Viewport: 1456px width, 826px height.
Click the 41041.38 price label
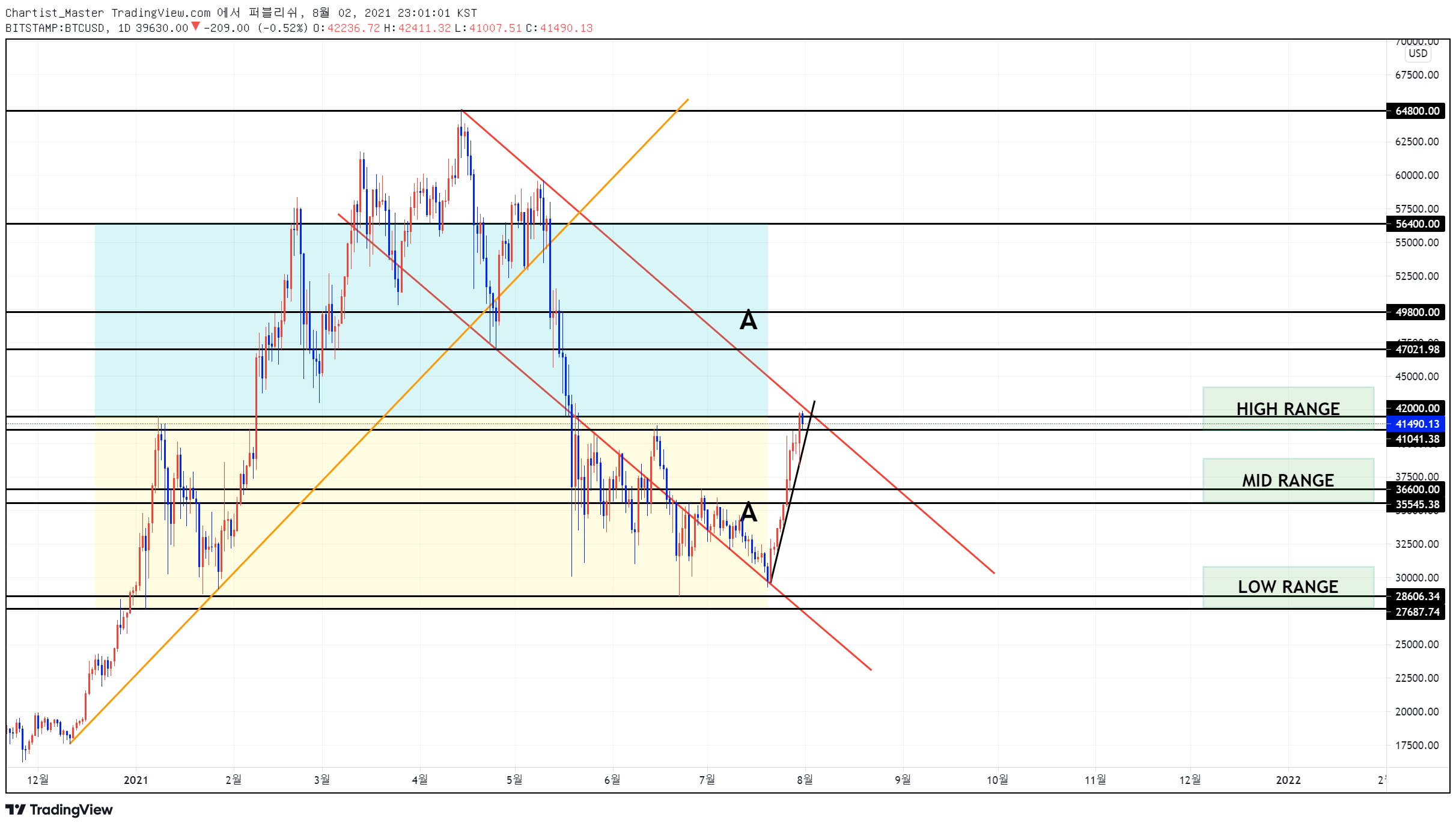click(x=1415, y=439)
